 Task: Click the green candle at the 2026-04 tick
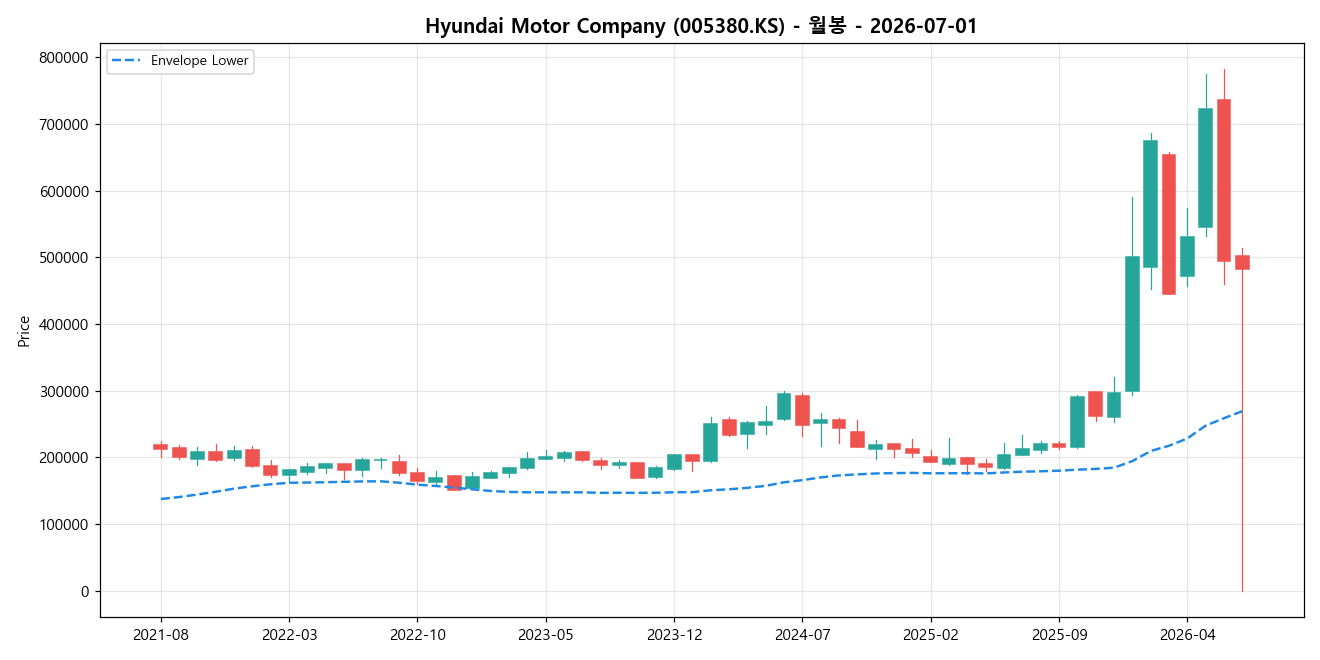tap(1187, 256)
